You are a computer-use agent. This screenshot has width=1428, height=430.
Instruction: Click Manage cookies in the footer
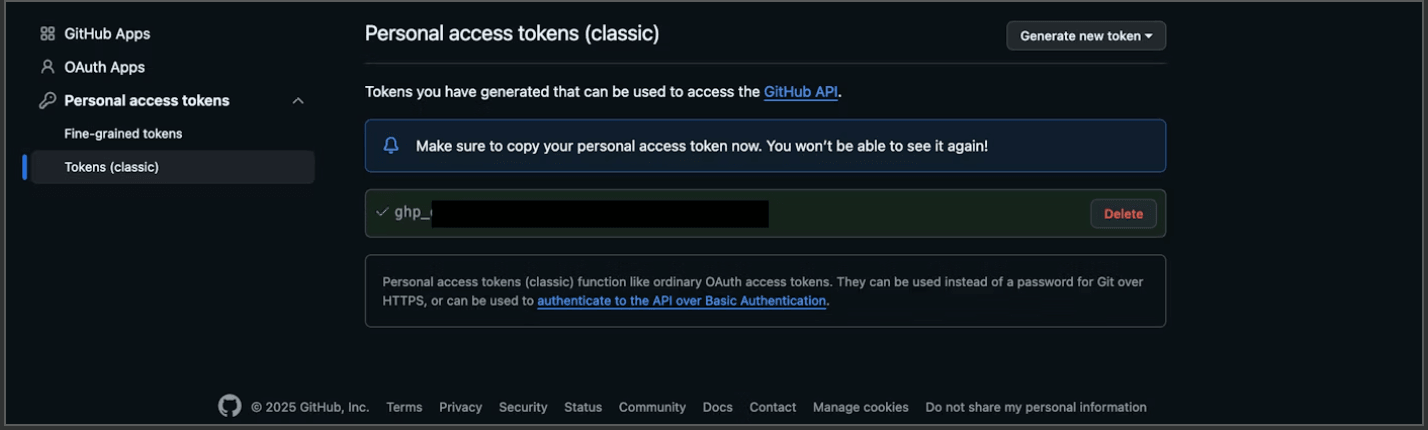pos(860,407)
